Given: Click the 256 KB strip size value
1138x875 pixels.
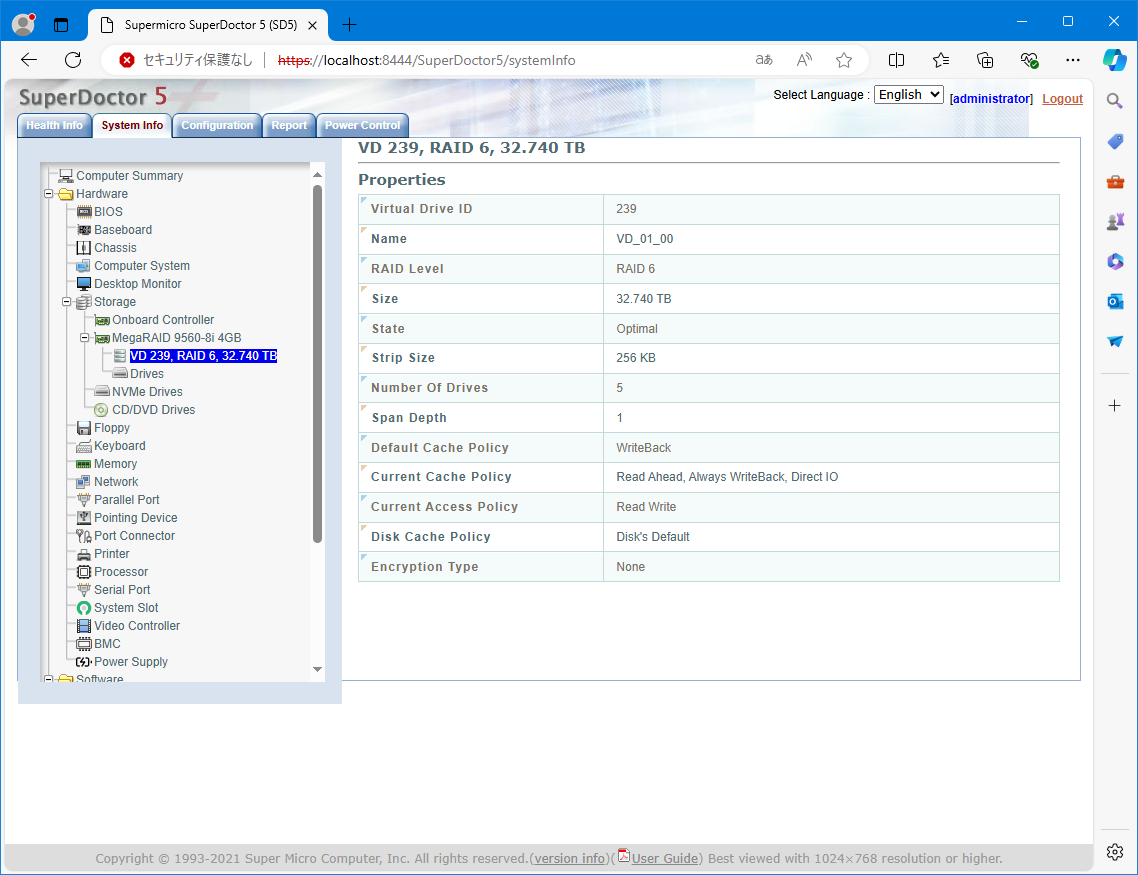Looking at the screenshot, I should click(636, 358).
